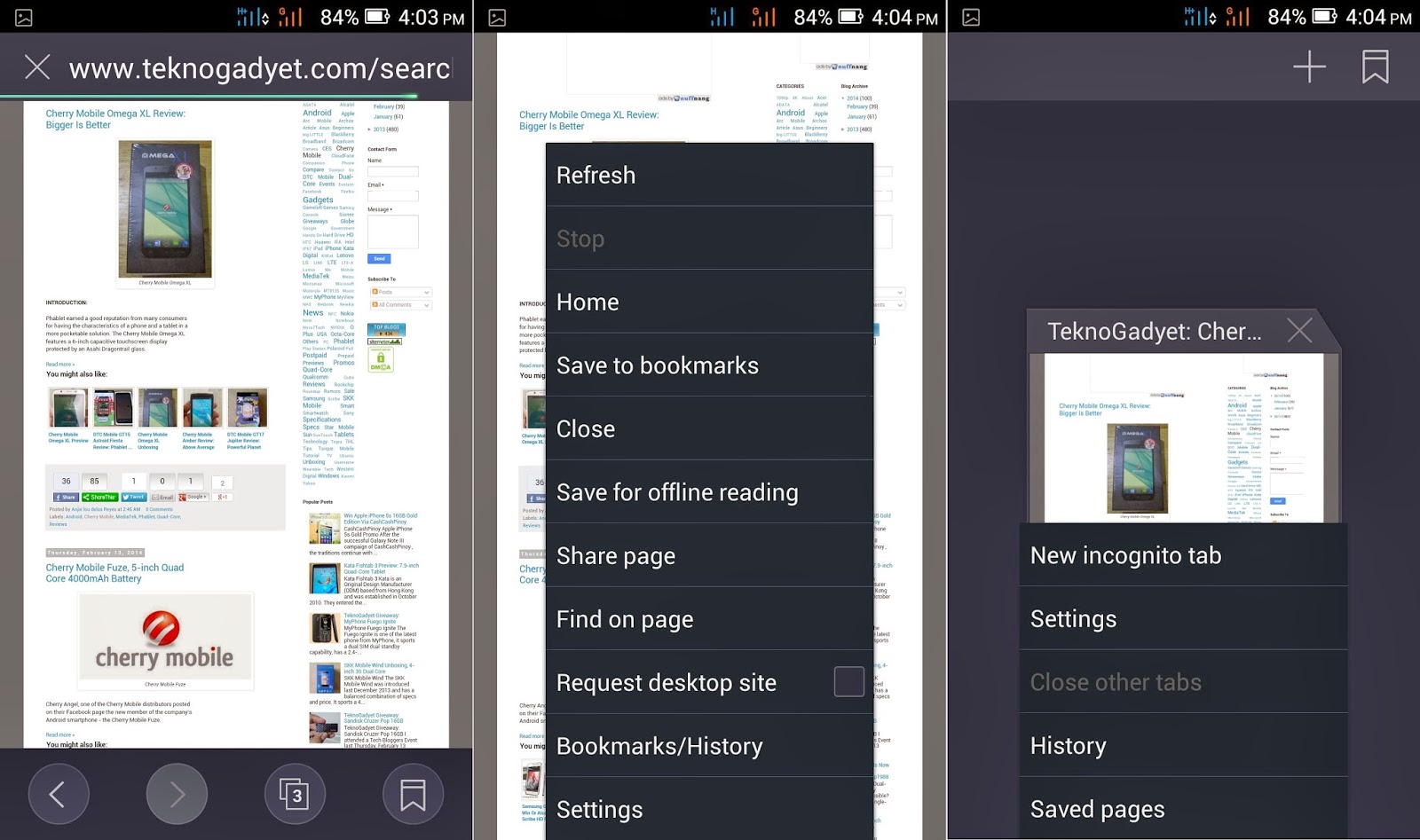The height and width of the screenshot is (840, 1420).
Task: Open DTC Mobile GT15 Astroid Fiesta thumbnail
Action: pyautogui.click(x=113, y=409)
